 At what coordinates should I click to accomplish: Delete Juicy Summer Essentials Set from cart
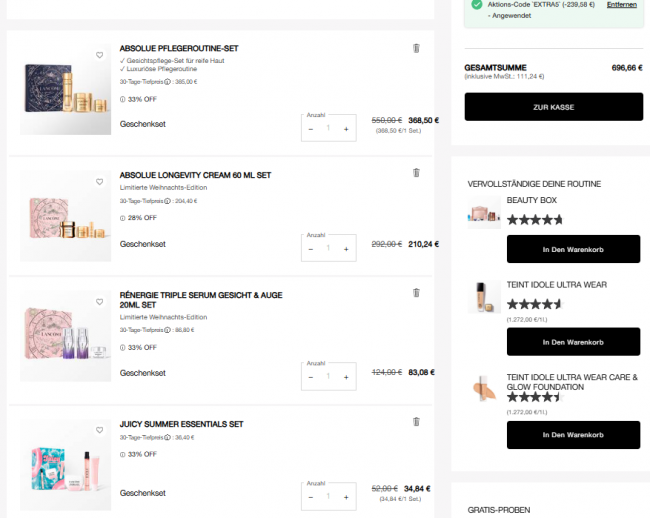pyautogui.click(x=416, y=422)
